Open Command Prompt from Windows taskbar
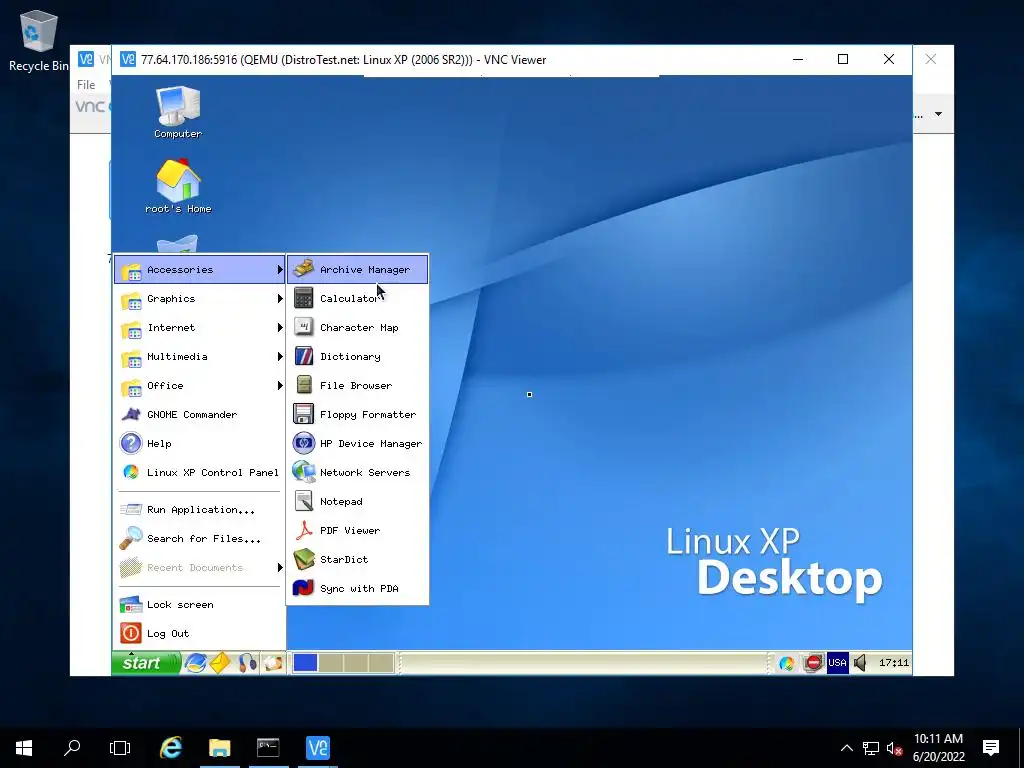The width and height of the screenshot is (1024, 768). (x=268, y=748)
